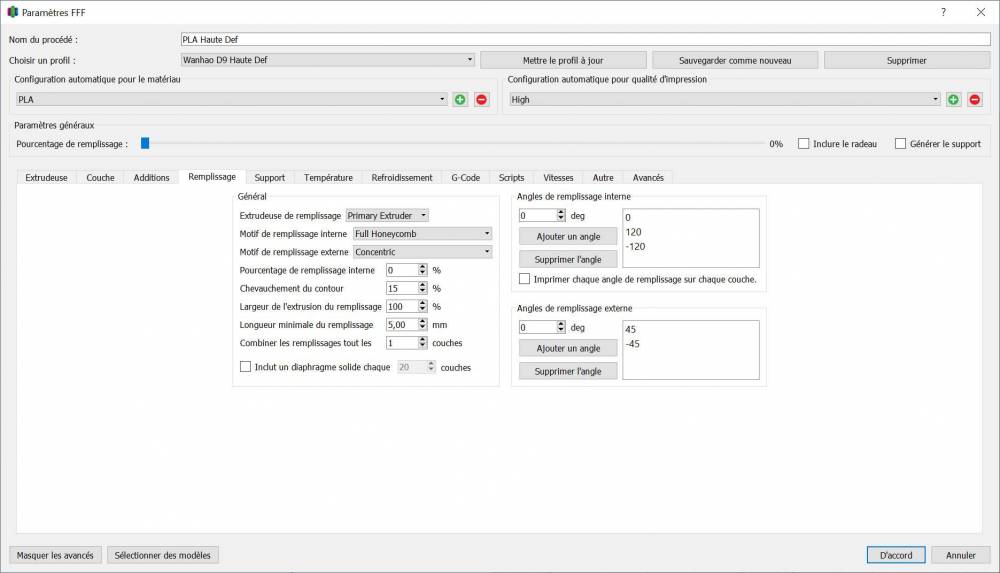Switch to the Température tab
The width and height of the screenshot is (1000, 573).
click(x=328, y=177)
